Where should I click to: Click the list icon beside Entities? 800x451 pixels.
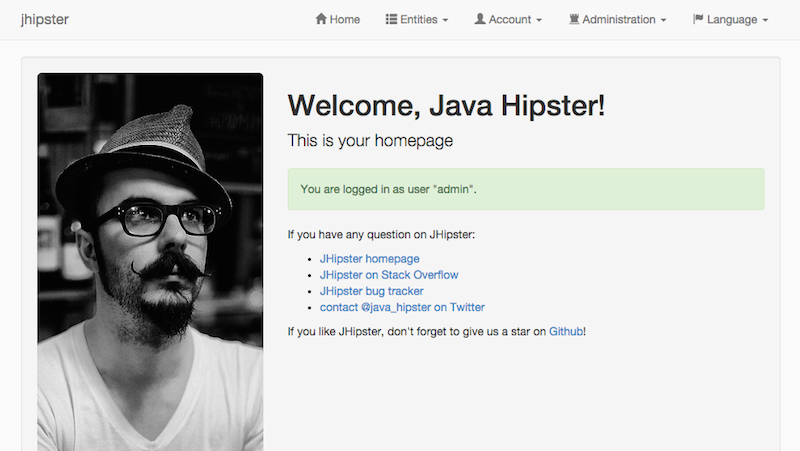tap(391, 19)
